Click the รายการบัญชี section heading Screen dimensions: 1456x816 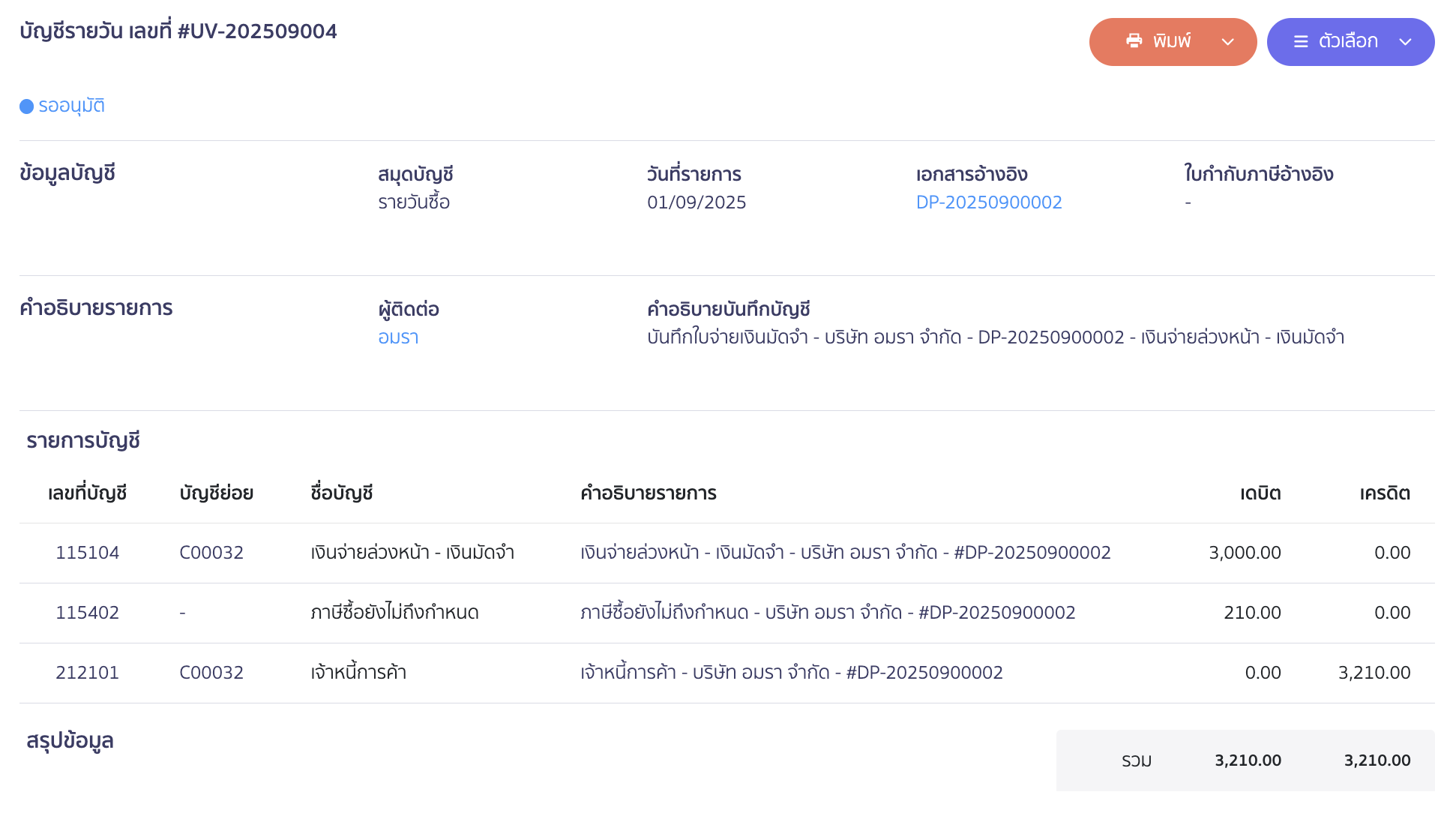(83, 441)
